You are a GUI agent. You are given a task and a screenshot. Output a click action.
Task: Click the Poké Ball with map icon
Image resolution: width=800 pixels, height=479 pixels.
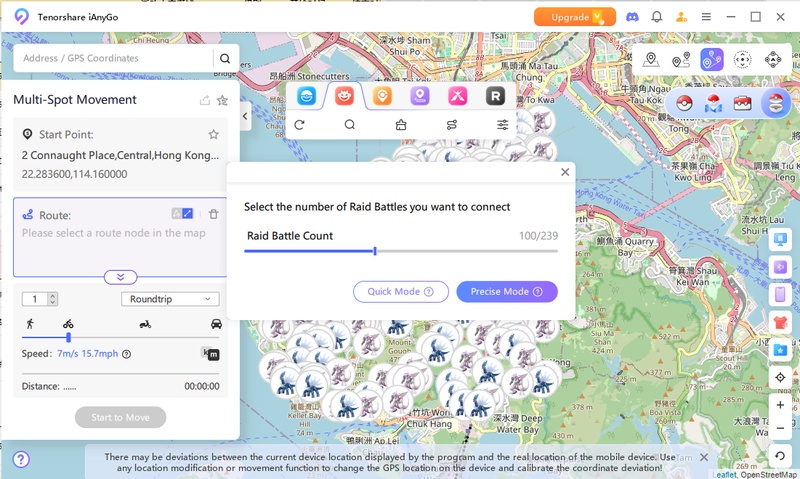click(x=713, y=104)
